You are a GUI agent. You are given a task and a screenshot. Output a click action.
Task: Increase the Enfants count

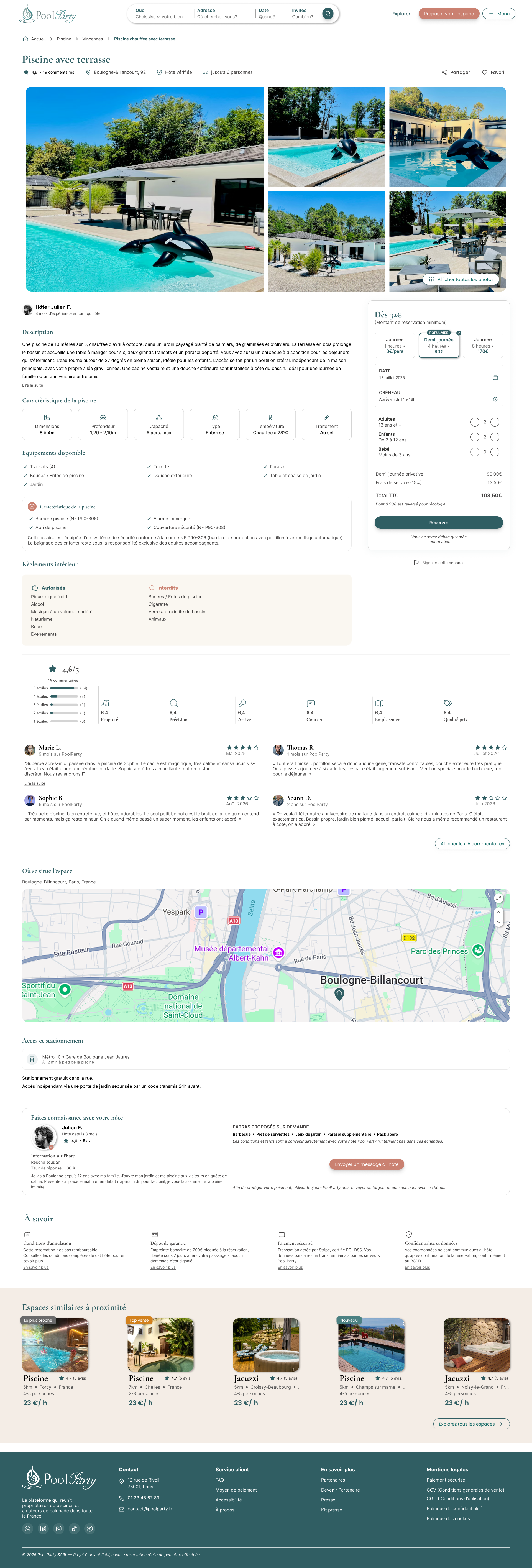click(x=495, y=437)
